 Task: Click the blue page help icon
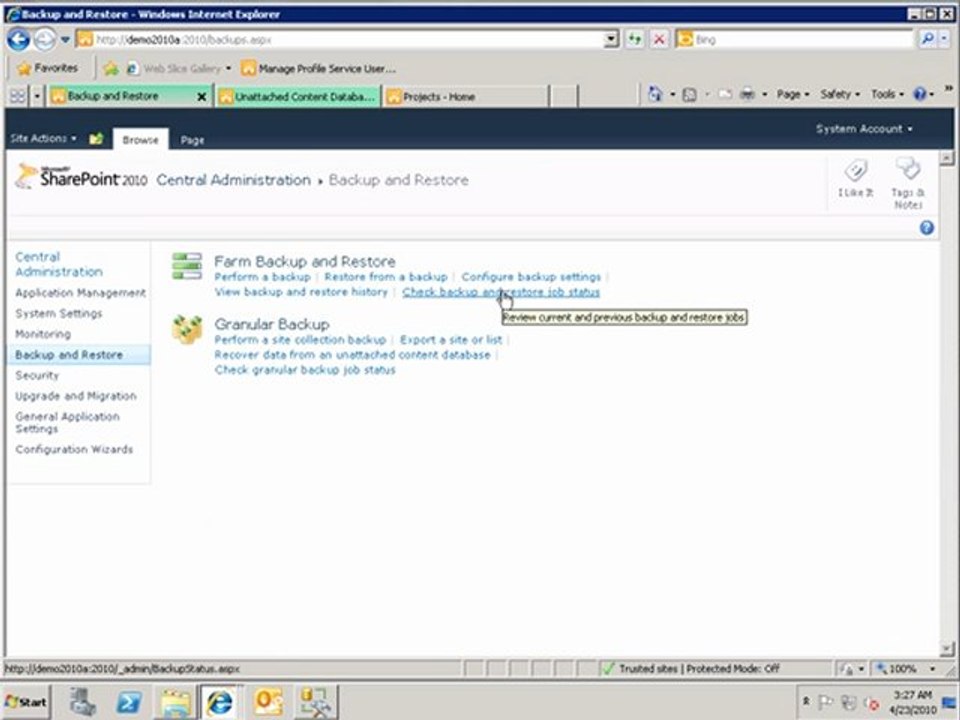(x=926, y=228)
